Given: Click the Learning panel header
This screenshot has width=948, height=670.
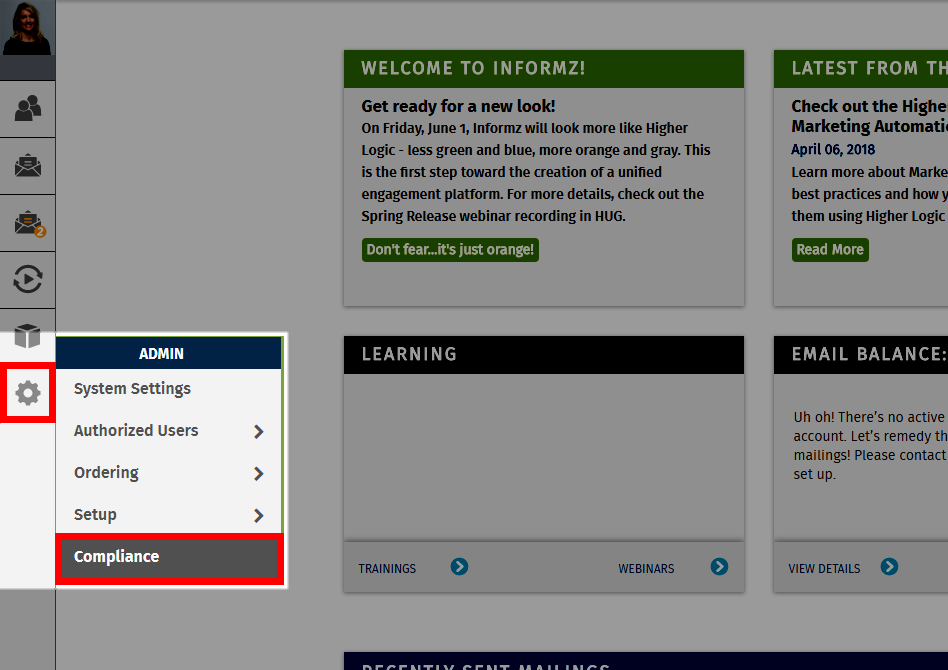Looking at the screenshot, I should (544, 354).
